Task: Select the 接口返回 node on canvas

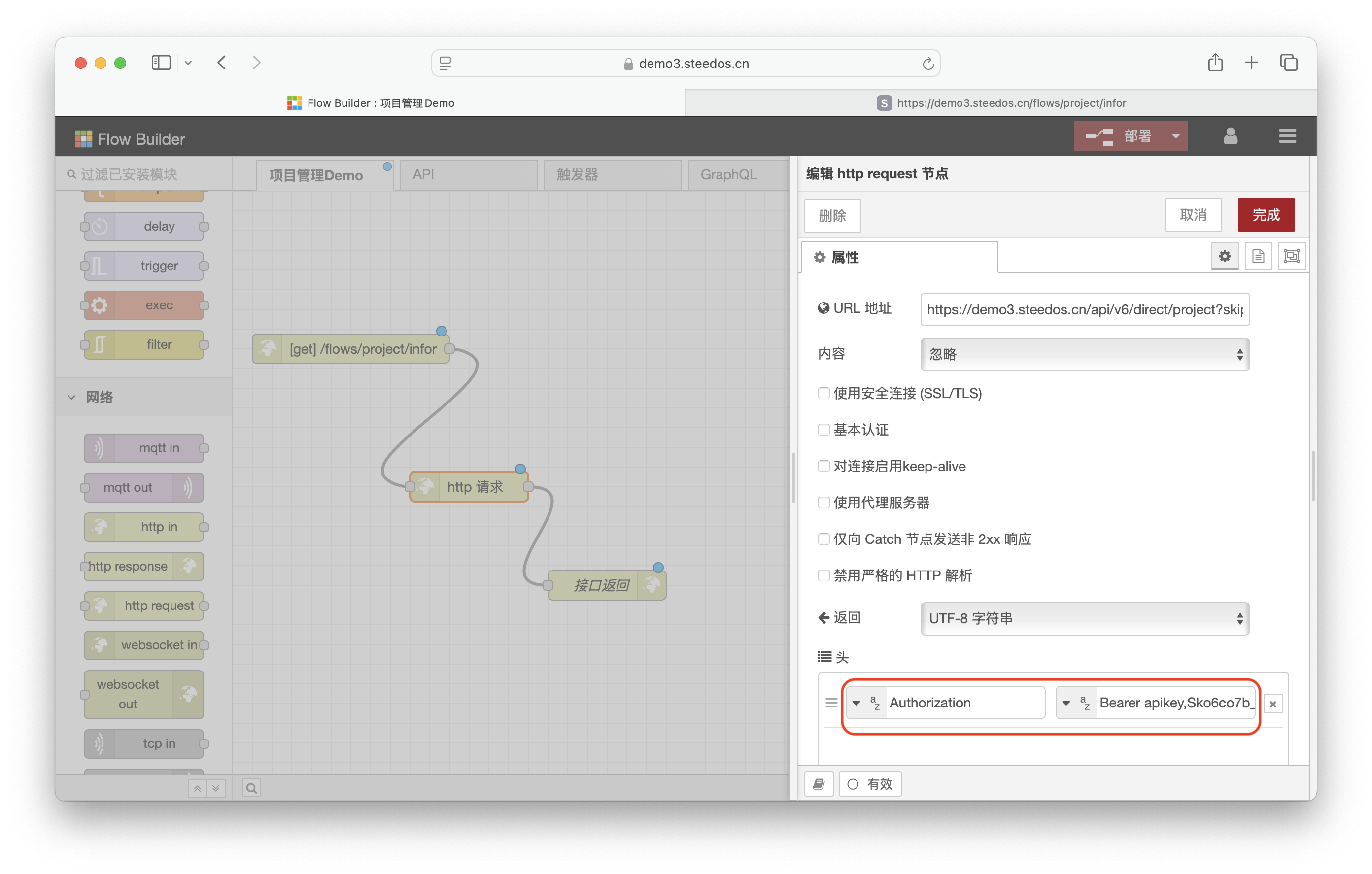Action: [x=607, y=585]
